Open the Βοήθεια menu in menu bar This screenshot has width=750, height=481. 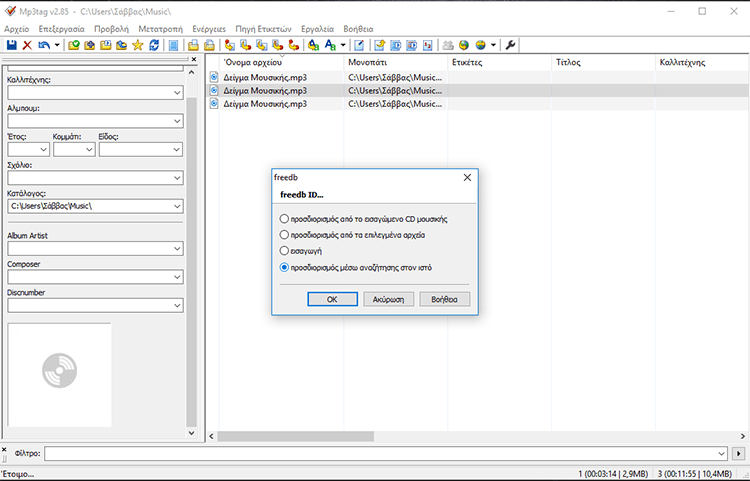tap(358, 29)
